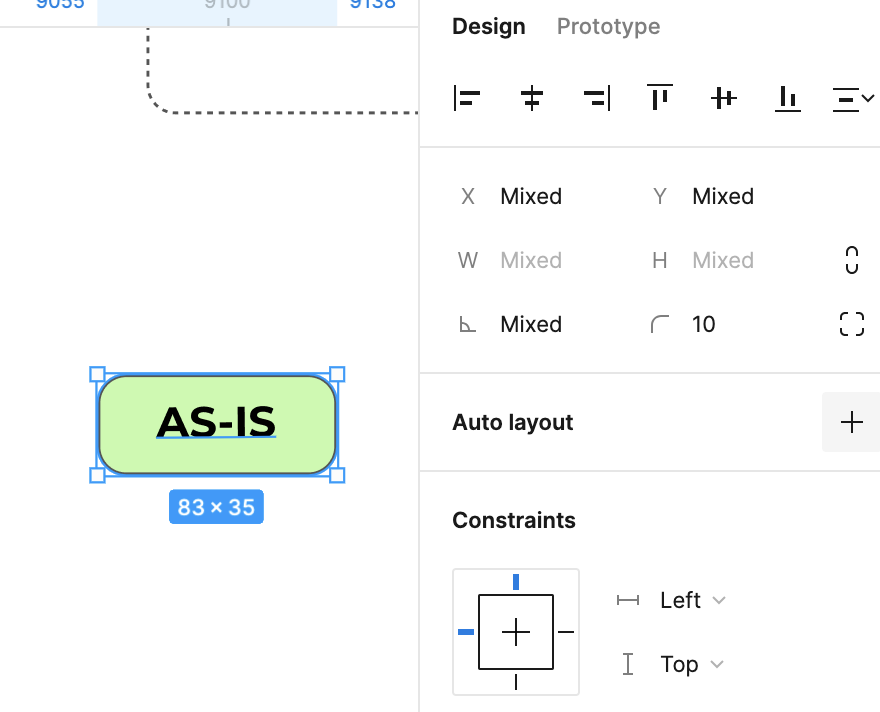
Task: Toggle the top constraint marker in the constraints box
Action: (x=516, y=582)
